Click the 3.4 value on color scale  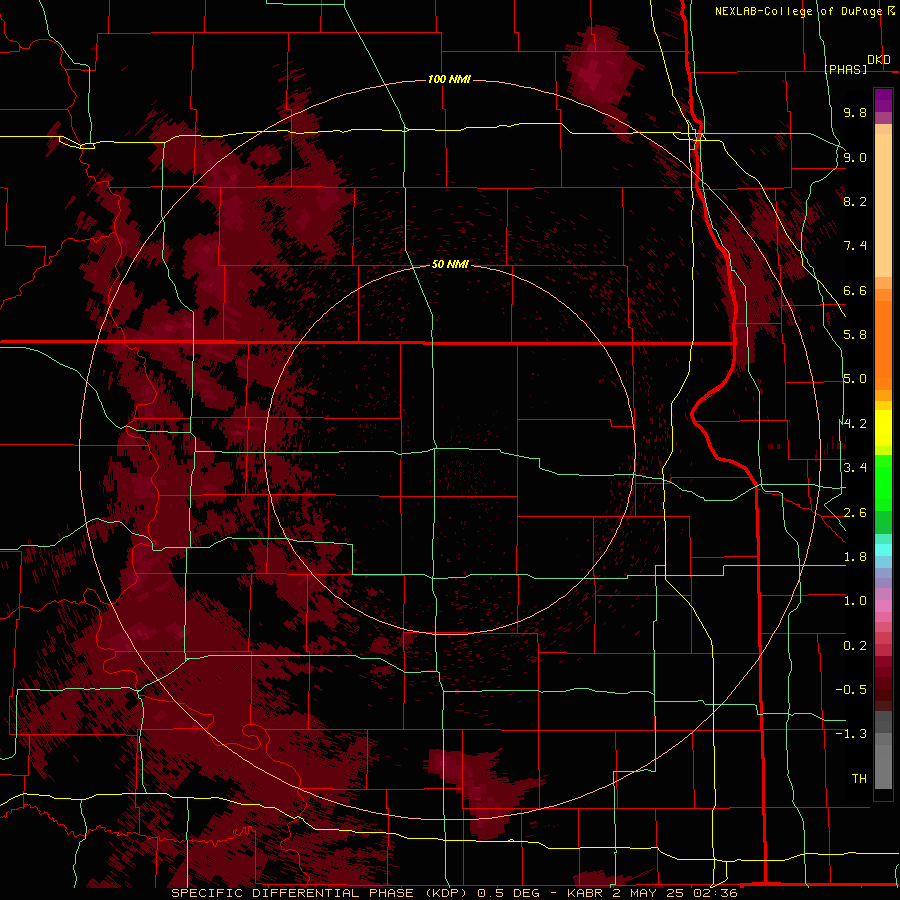[x=855, y=468]
